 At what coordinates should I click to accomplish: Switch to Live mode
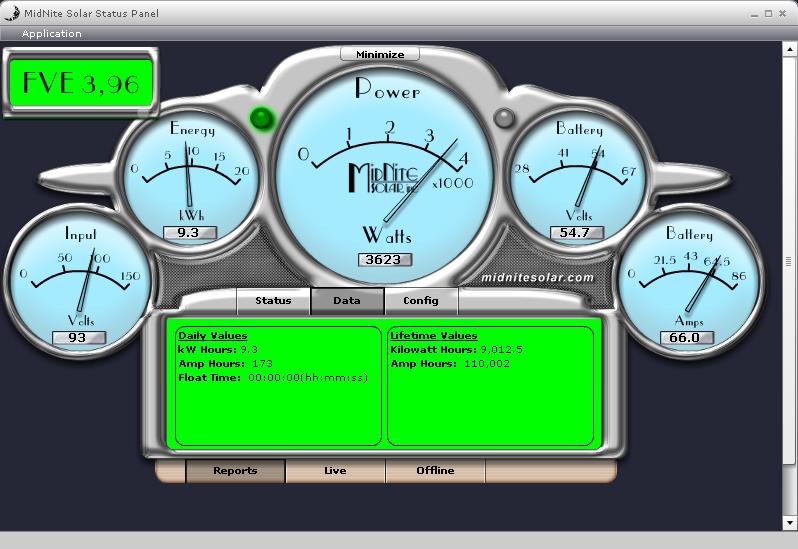click(335, 470)
